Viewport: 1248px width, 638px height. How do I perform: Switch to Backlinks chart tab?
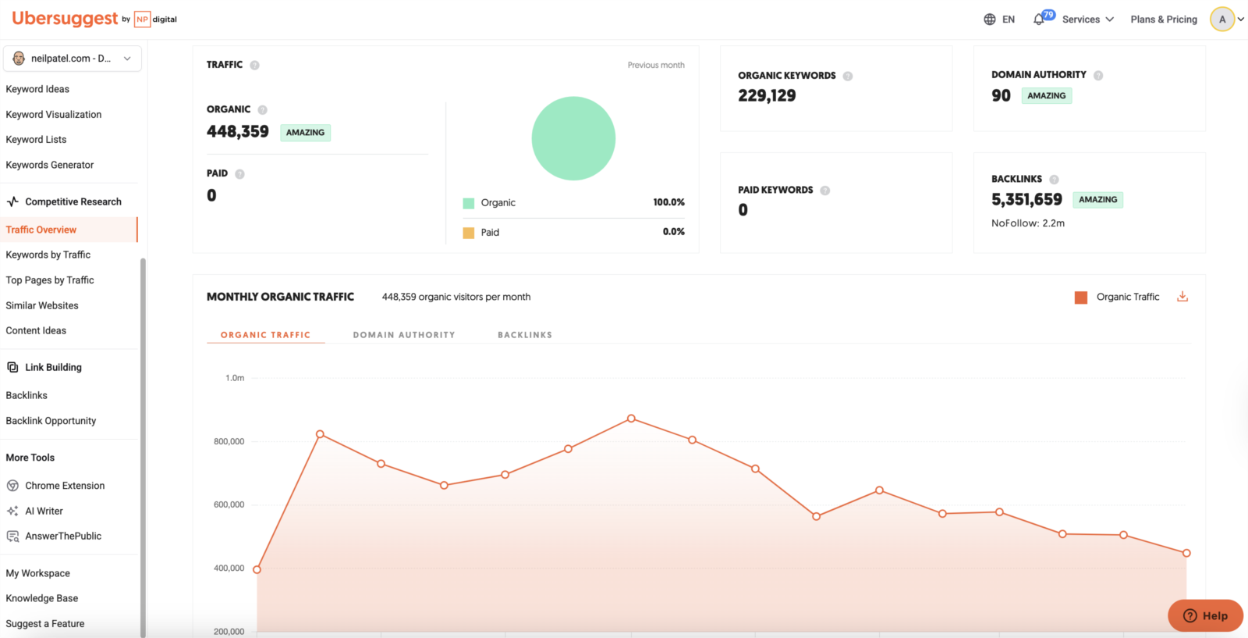pos(525,335)
